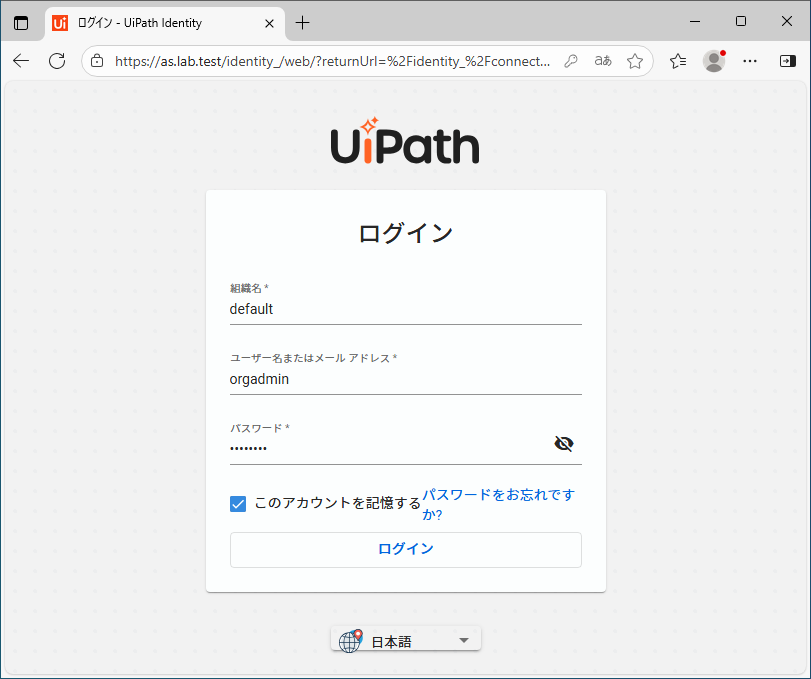Click the 組織名 field containing default

pos(406,309)
